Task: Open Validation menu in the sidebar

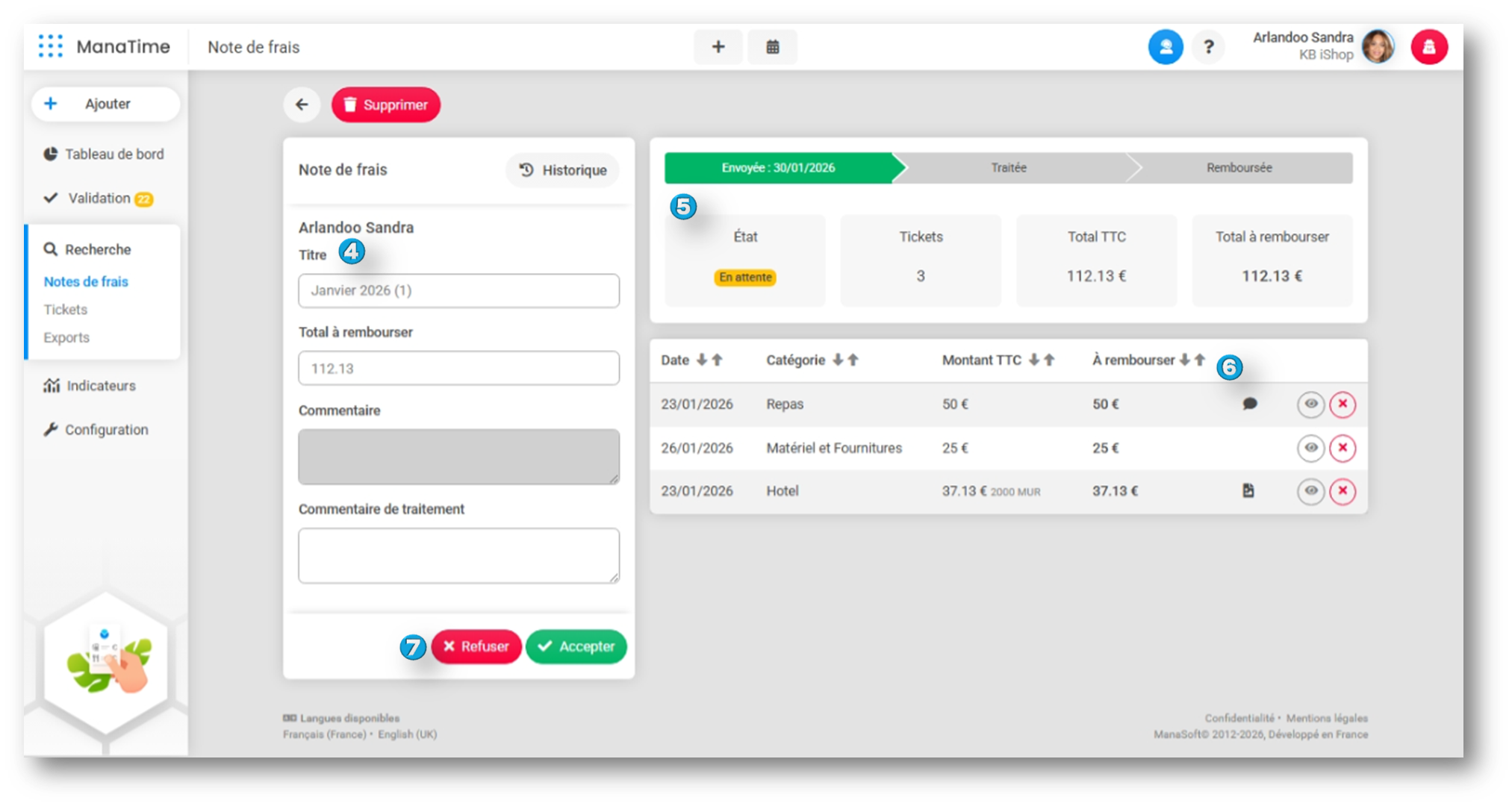Action: coord(99,199)
